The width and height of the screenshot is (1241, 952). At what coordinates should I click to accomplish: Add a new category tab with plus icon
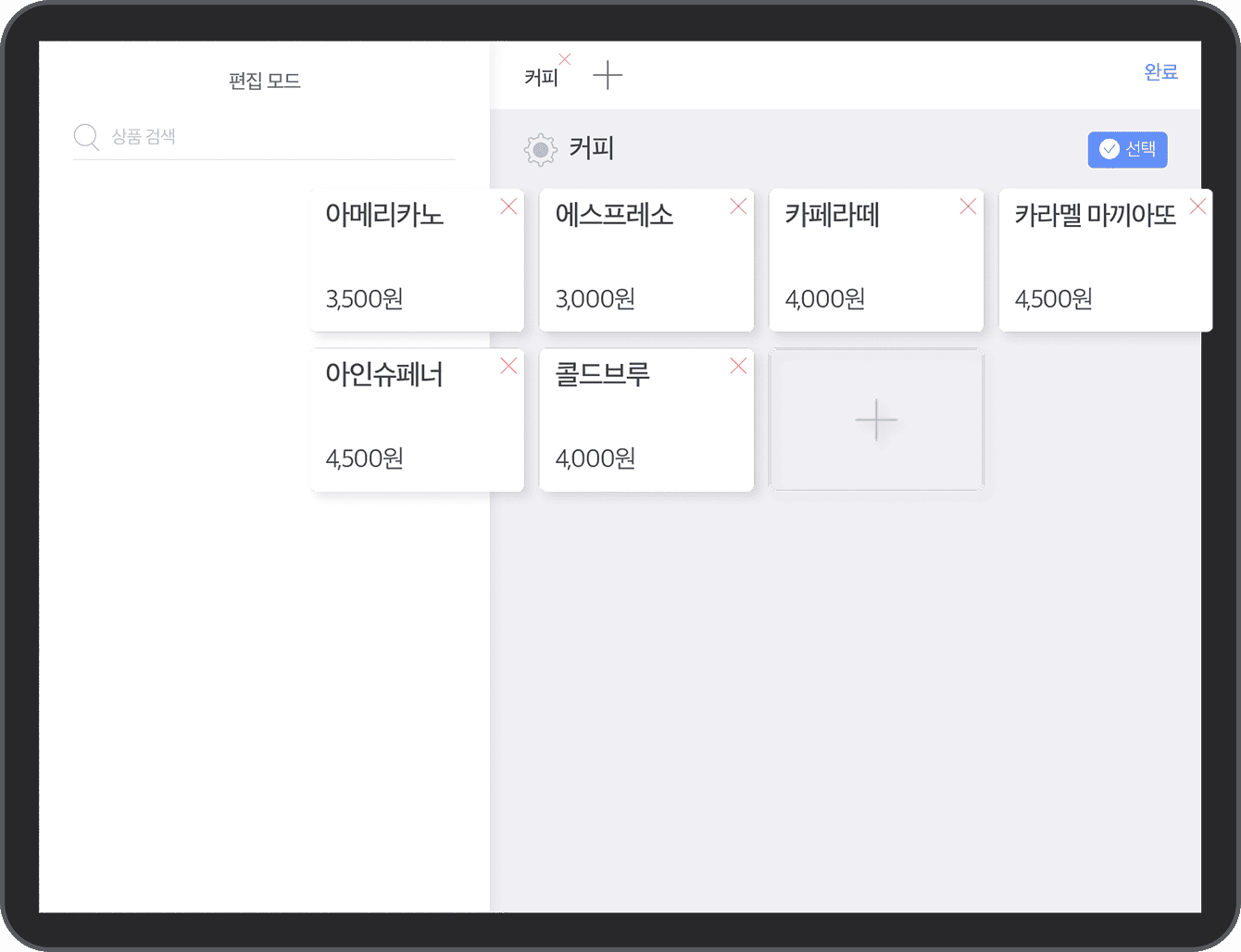pyautogui.click(x=608, y=75)
